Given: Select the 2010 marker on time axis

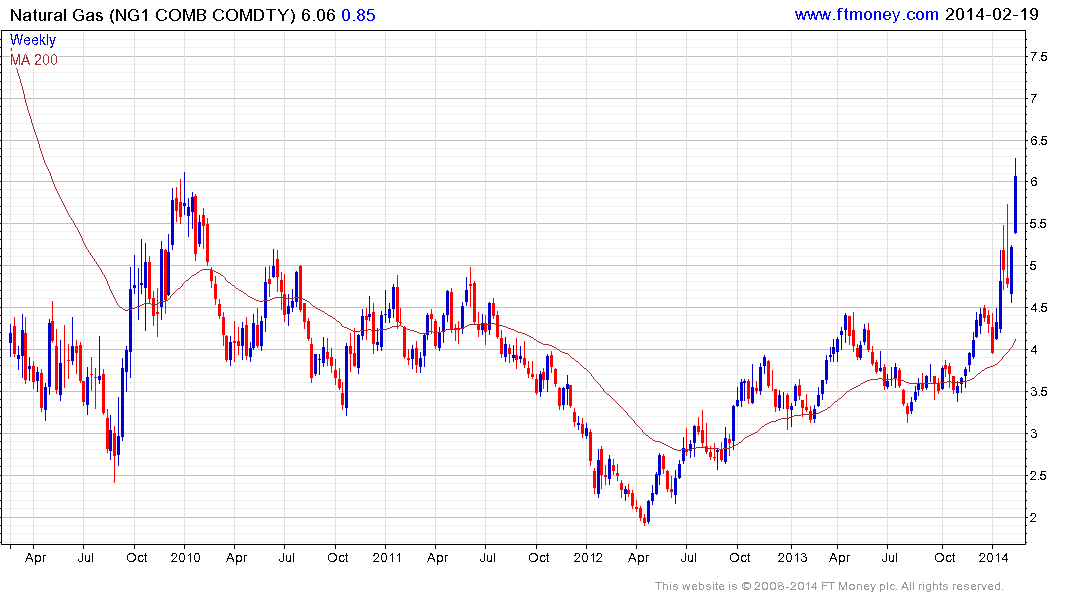Looking at the screenshot, I should (x=184, y=556).
